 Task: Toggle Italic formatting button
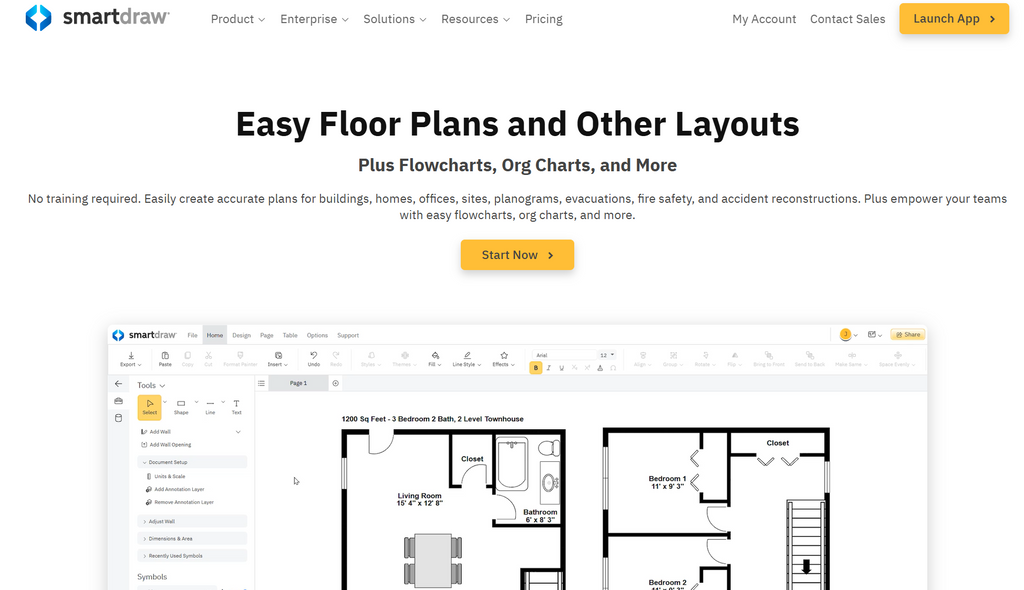click(x=548, y=368)
